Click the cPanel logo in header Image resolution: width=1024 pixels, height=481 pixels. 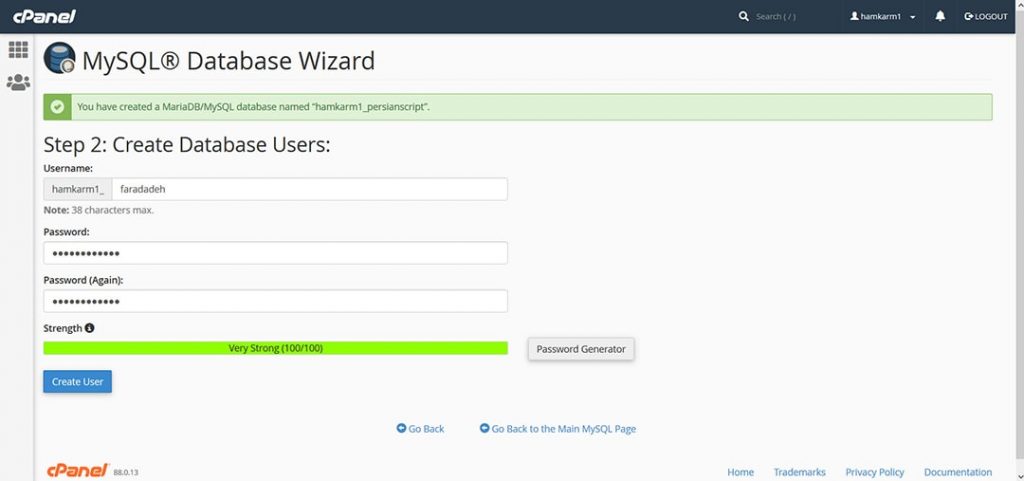click(x=44, y=16)
